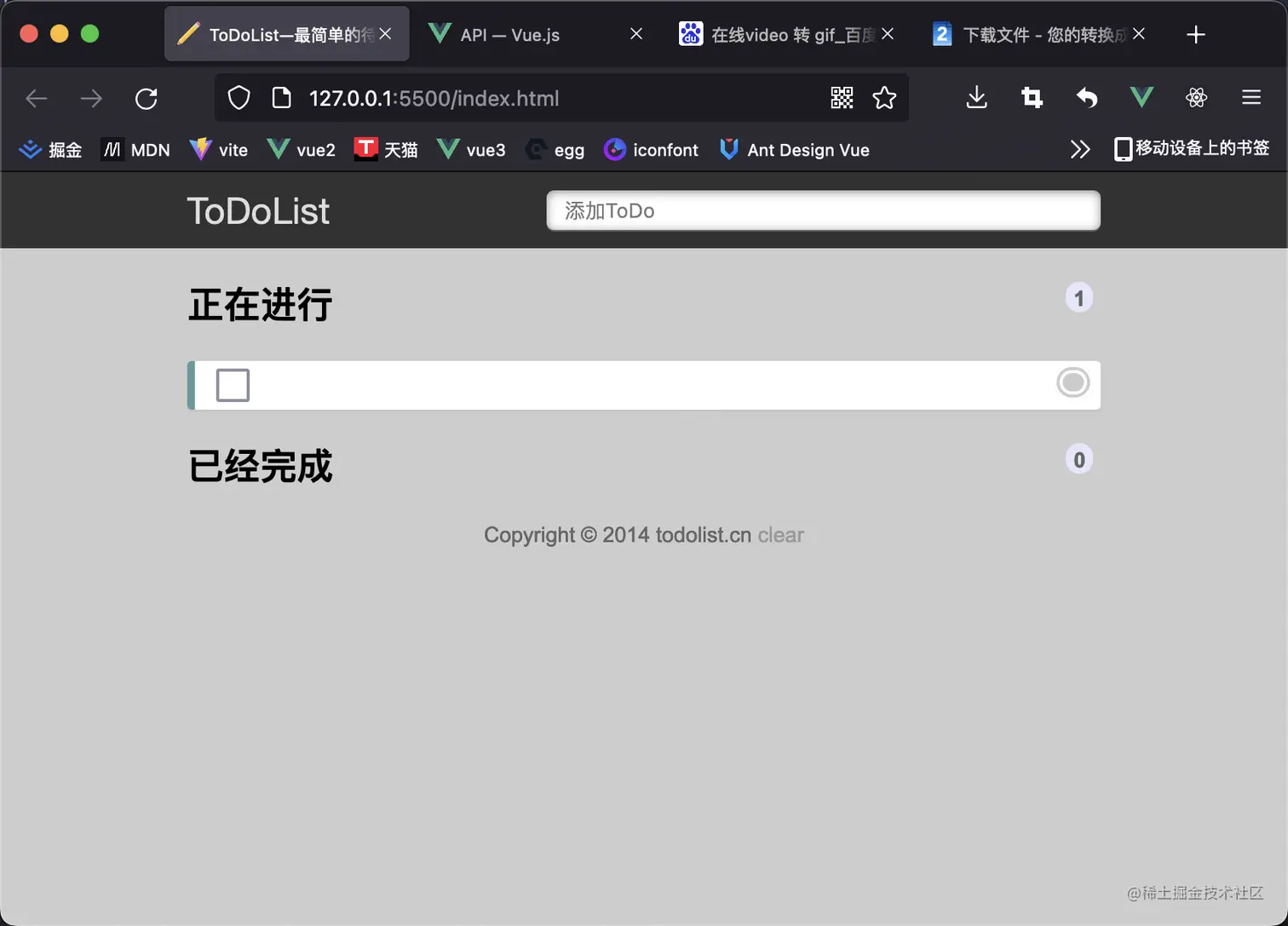Click the item count badge showing 1
Viewport: 1288px width, 926px height.
pyautogui.click(x=1078, y=297)
